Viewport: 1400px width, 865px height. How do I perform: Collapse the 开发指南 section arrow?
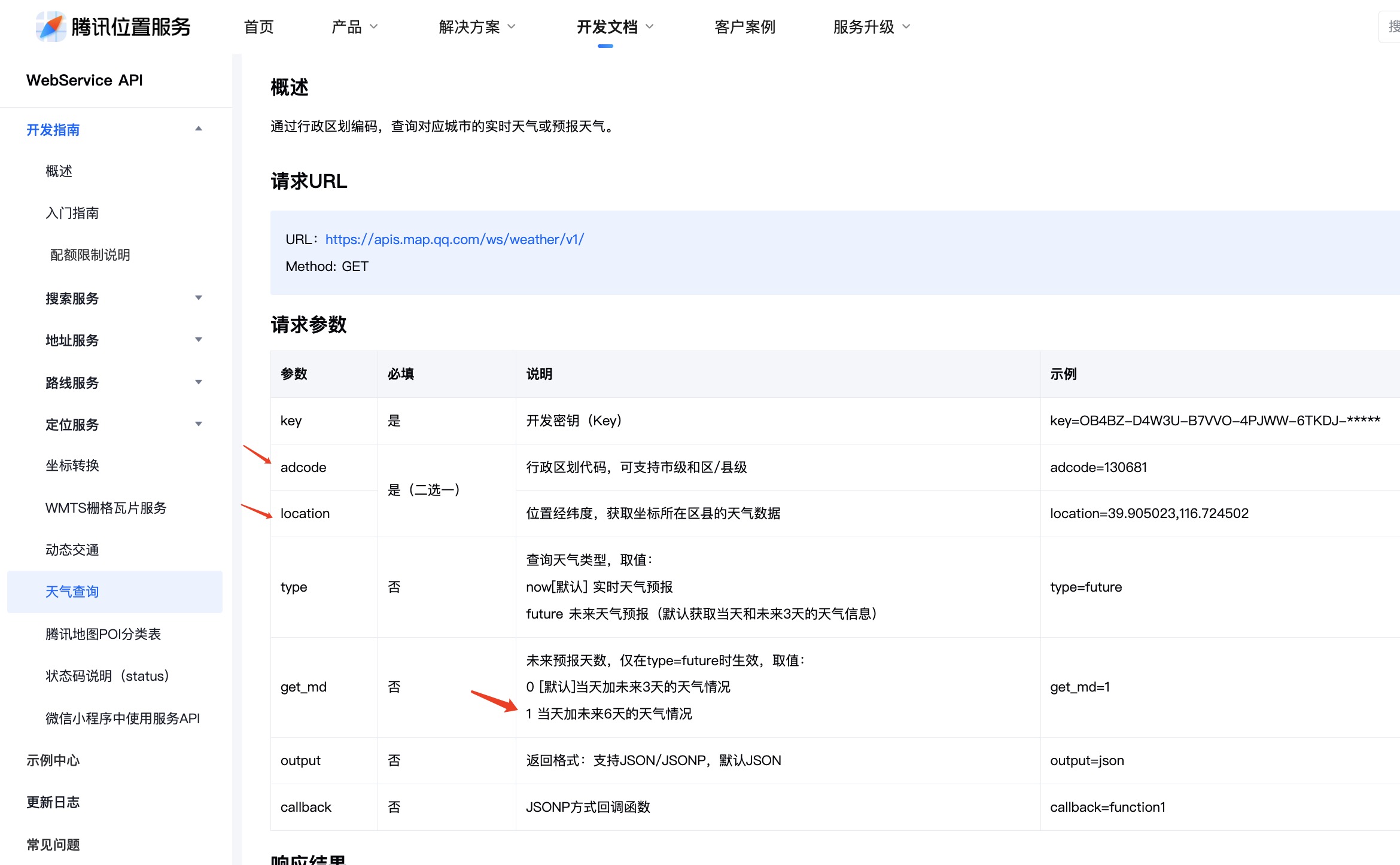click(x=199, y=129)
